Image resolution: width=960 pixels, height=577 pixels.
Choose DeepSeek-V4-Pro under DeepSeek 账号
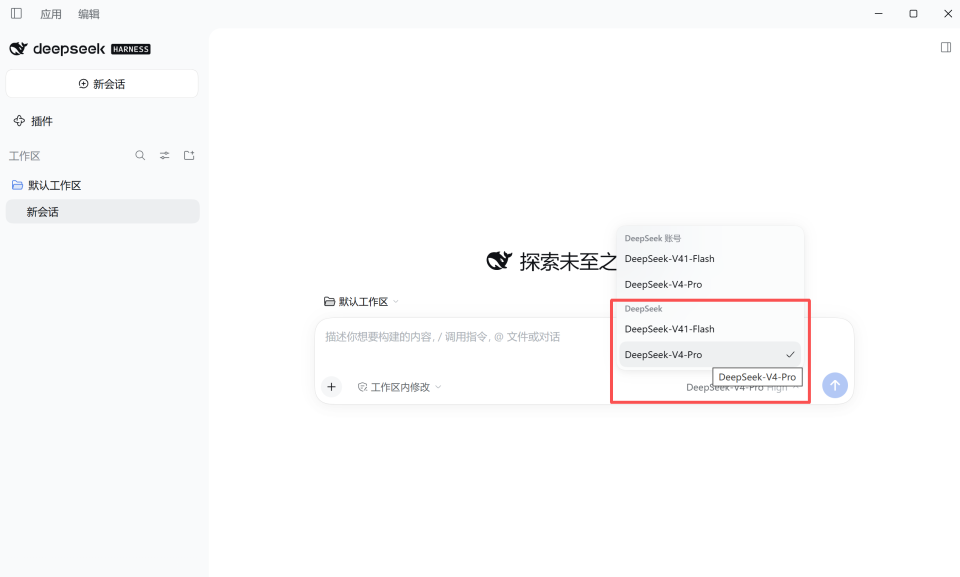(x=710, y=284)
